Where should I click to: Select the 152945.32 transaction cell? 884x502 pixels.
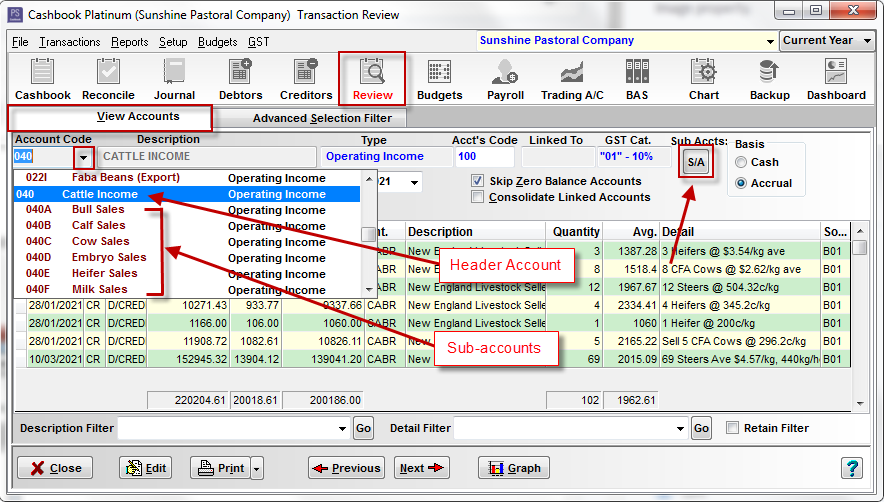188,359
